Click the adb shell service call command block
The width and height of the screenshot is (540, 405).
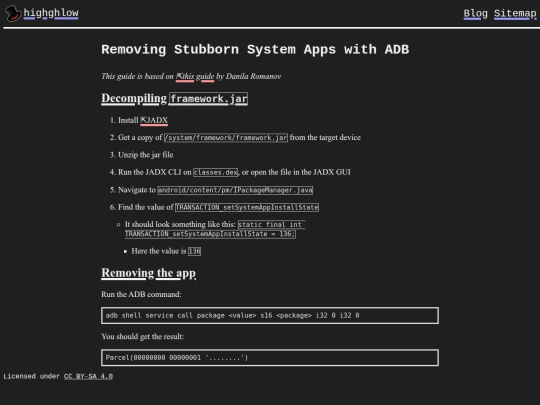click(270, 315)
